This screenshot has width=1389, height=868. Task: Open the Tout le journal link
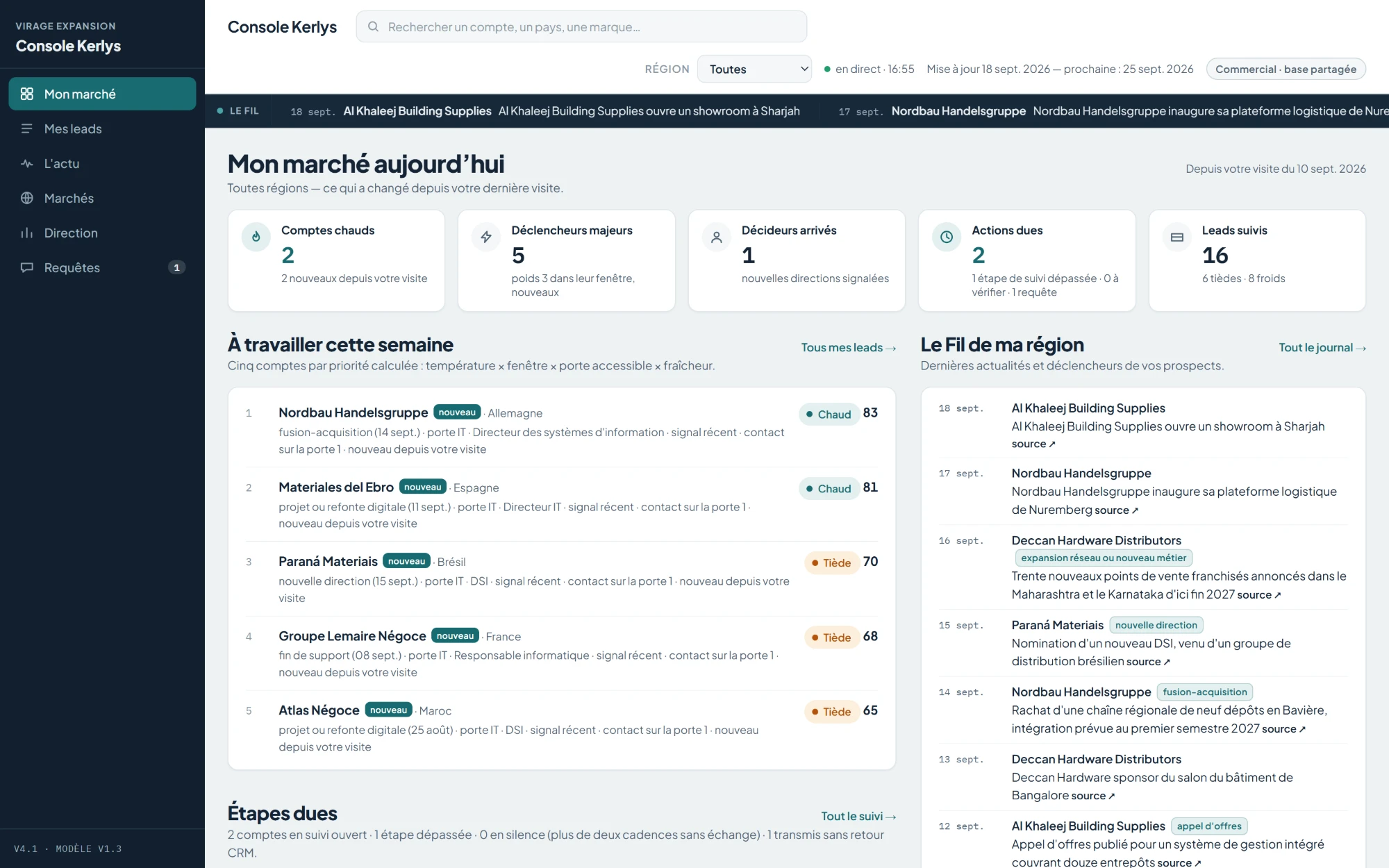(x=1322, y=347)
